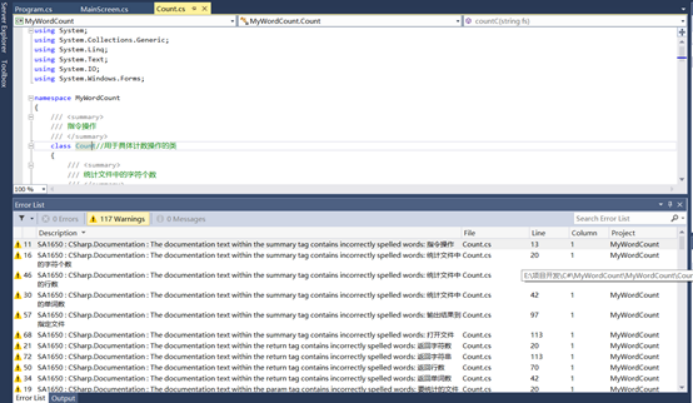Close the Error List panel
Screen dimensions: 693x403
[x=680, y=205]
